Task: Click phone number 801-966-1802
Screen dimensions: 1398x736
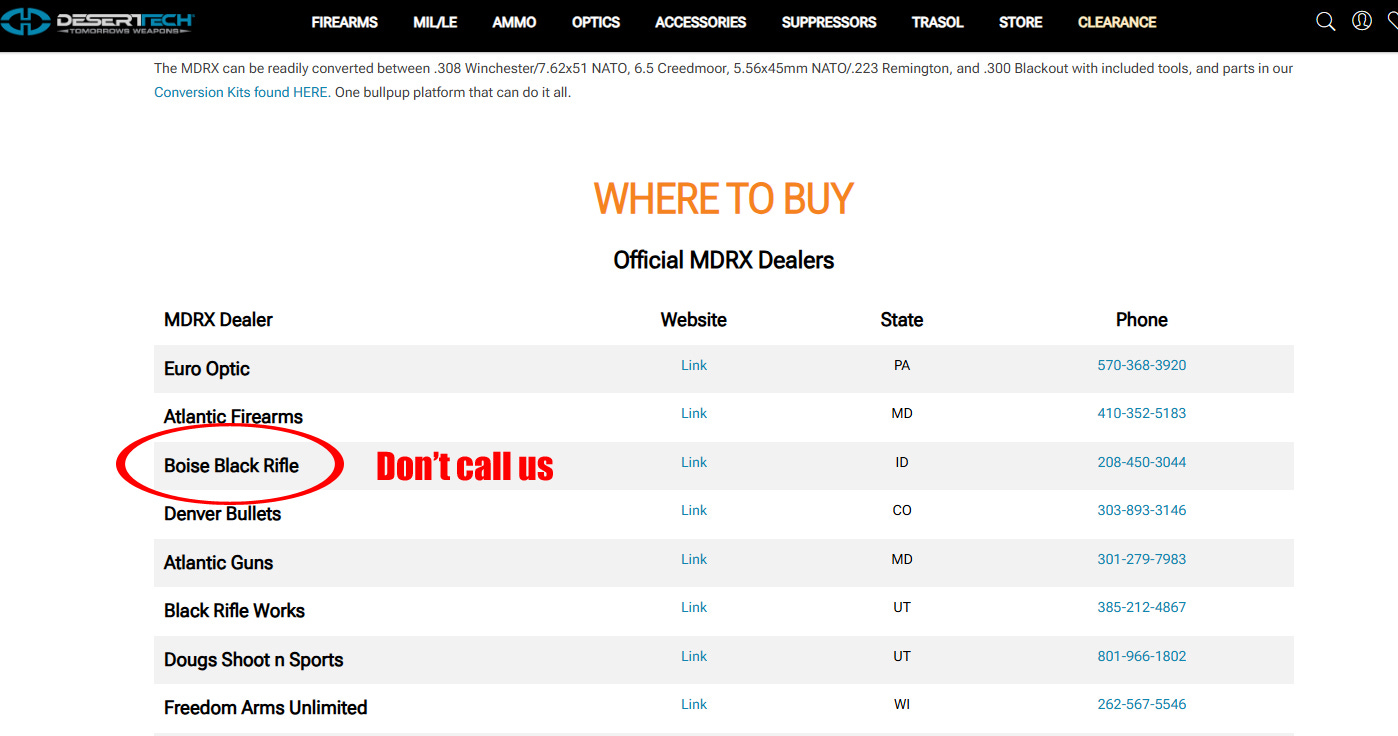Action: [1141, 656]
